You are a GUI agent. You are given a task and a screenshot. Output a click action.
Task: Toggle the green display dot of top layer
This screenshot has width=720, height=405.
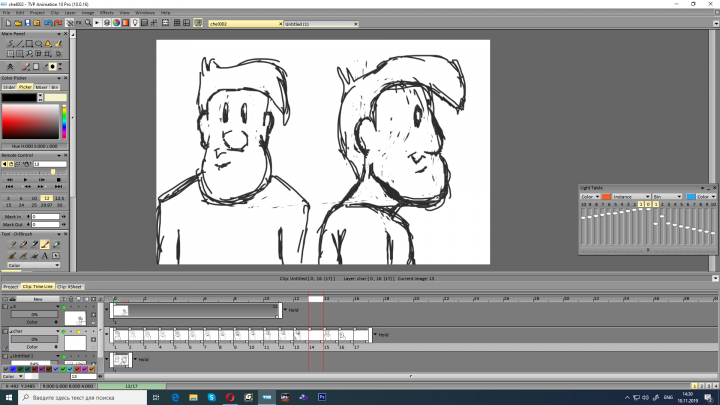pos(64,307)
